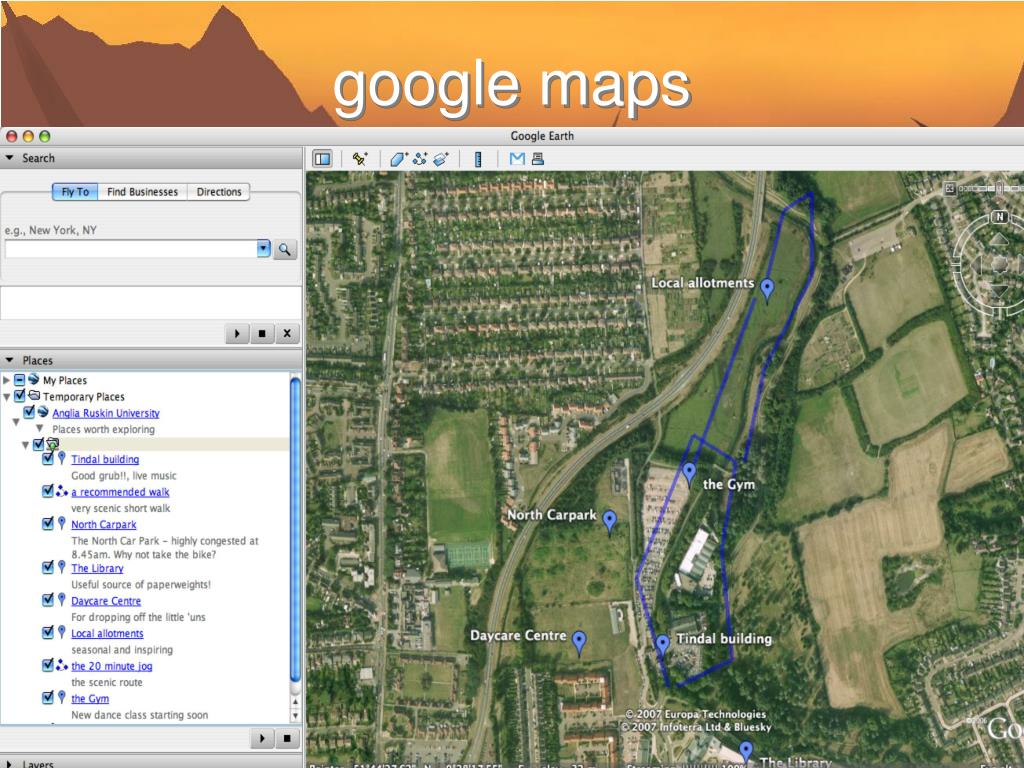
Task: Click the Daycare Centre pin on map
Action: [x=579, y=641]
